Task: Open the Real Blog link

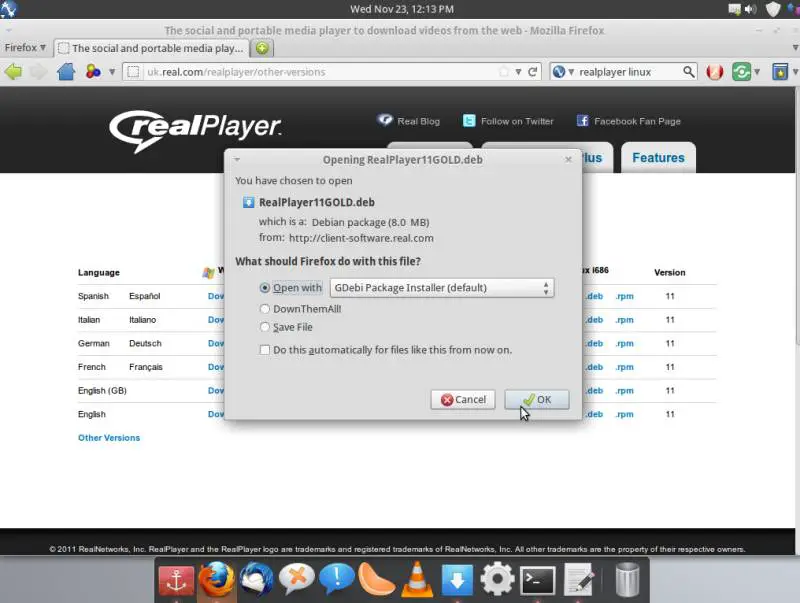Action: pyautogui.click(x=418, y=121)
